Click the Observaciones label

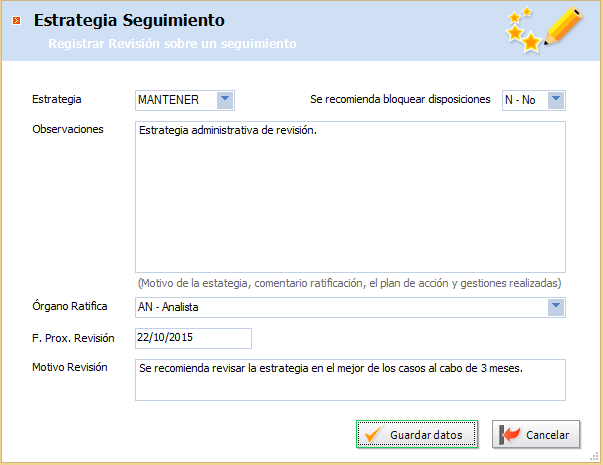68,129
